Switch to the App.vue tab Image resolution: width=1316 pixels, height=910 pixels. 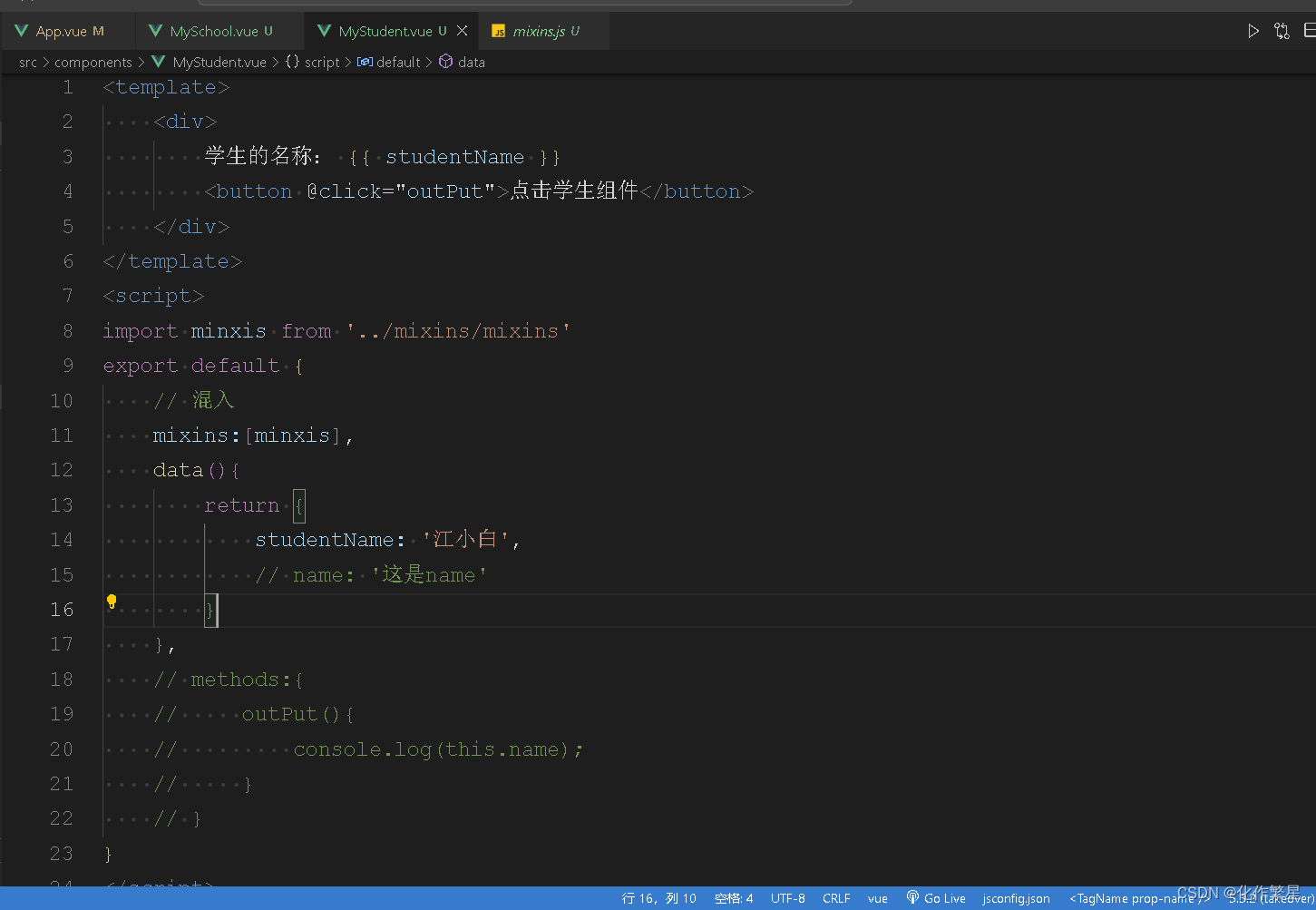click(x=68, y=31)
